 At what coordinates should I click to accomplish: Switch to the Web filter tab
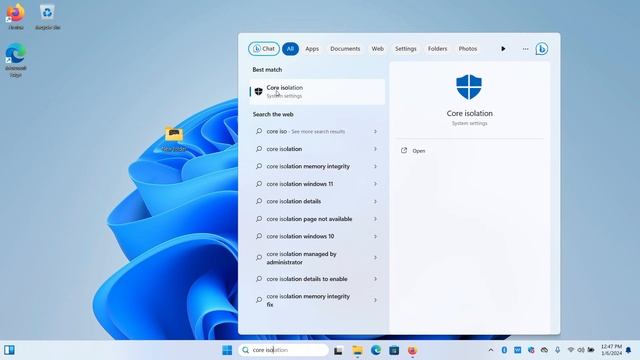click(x=378, y=49)
